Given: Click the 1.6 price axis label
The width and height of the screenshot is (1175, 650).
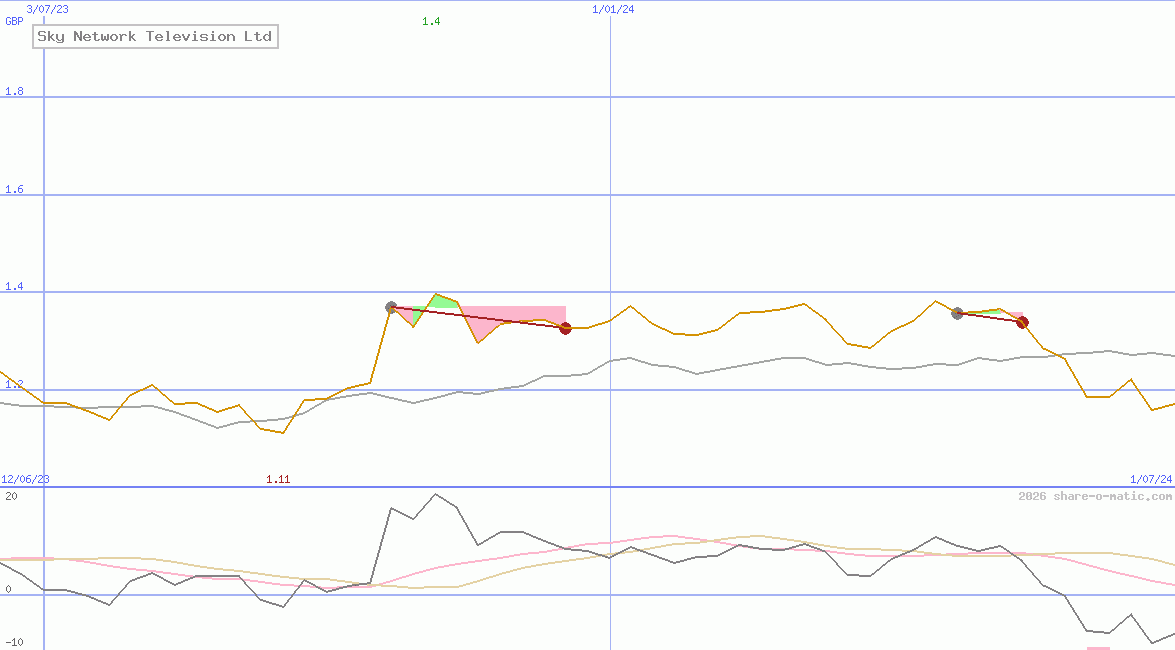Looking at the screenshot, I should [14, 189].
